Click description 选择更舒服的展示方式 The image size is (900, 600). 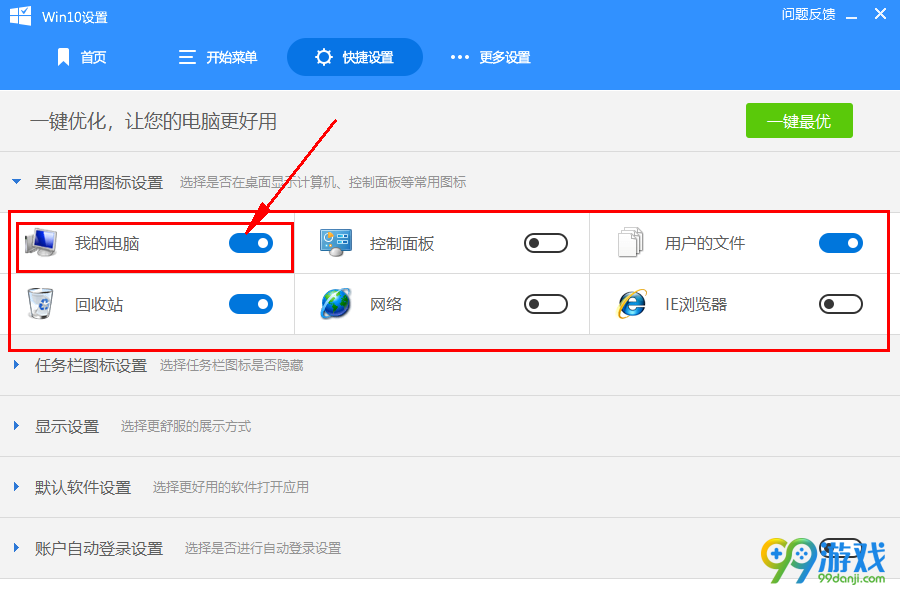coord(186,426)
